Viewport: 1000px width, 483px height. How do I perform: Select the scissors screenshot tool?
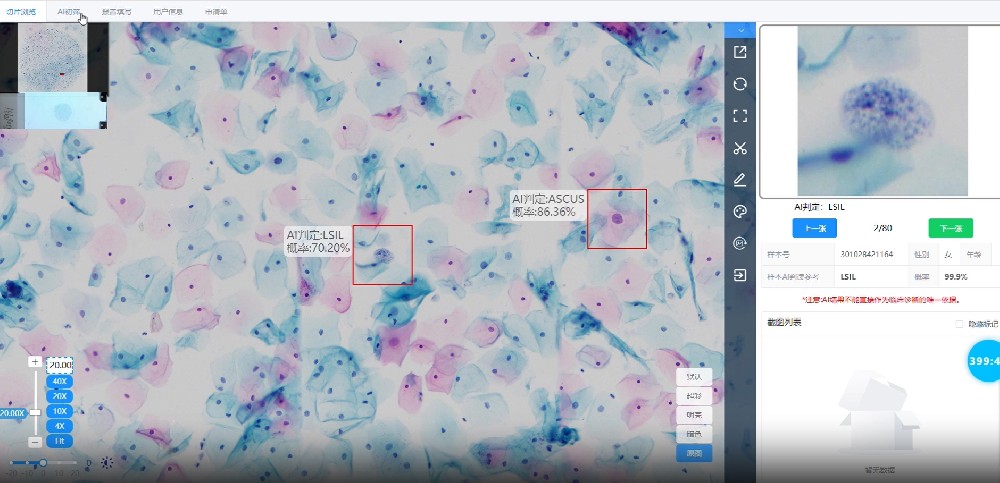coord(740,149)
